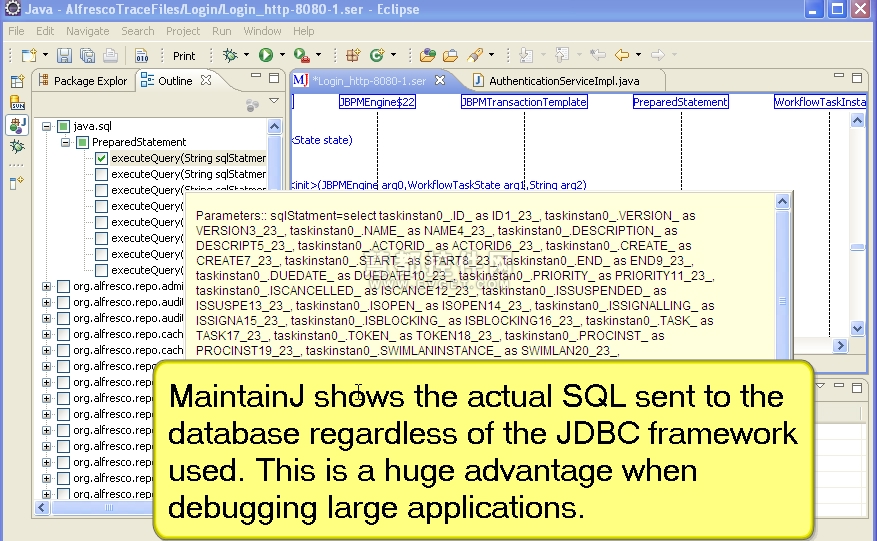Open the Navigate menu
This screenshot has height=541, width=877.
coord(87,31)
